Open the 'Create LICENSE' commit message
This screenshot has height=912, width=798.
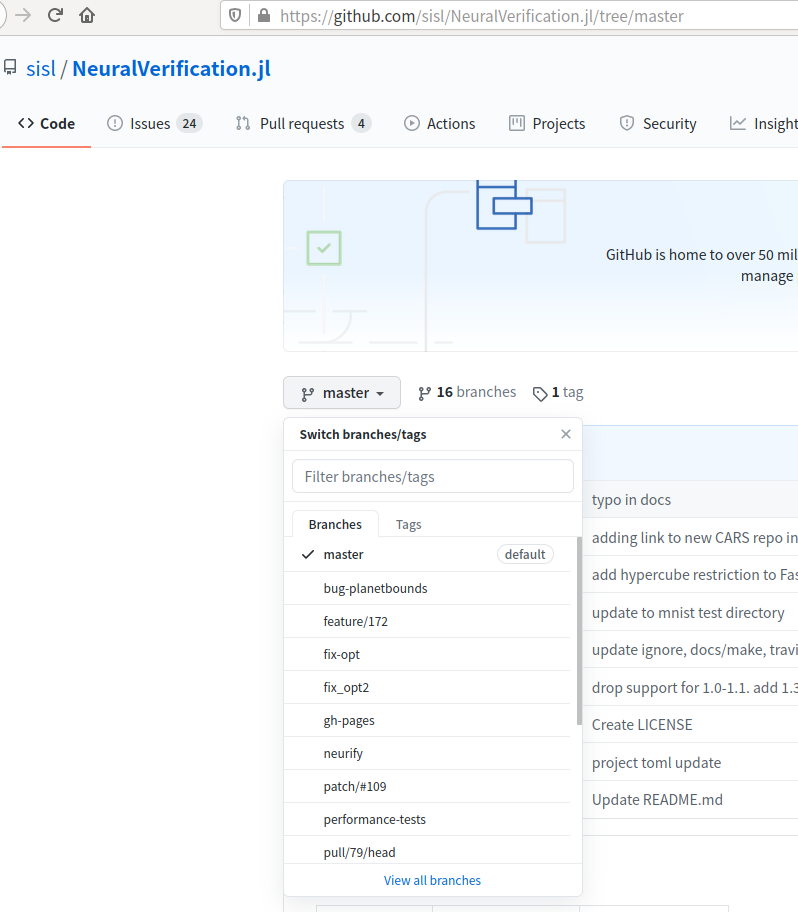(642, 725)
